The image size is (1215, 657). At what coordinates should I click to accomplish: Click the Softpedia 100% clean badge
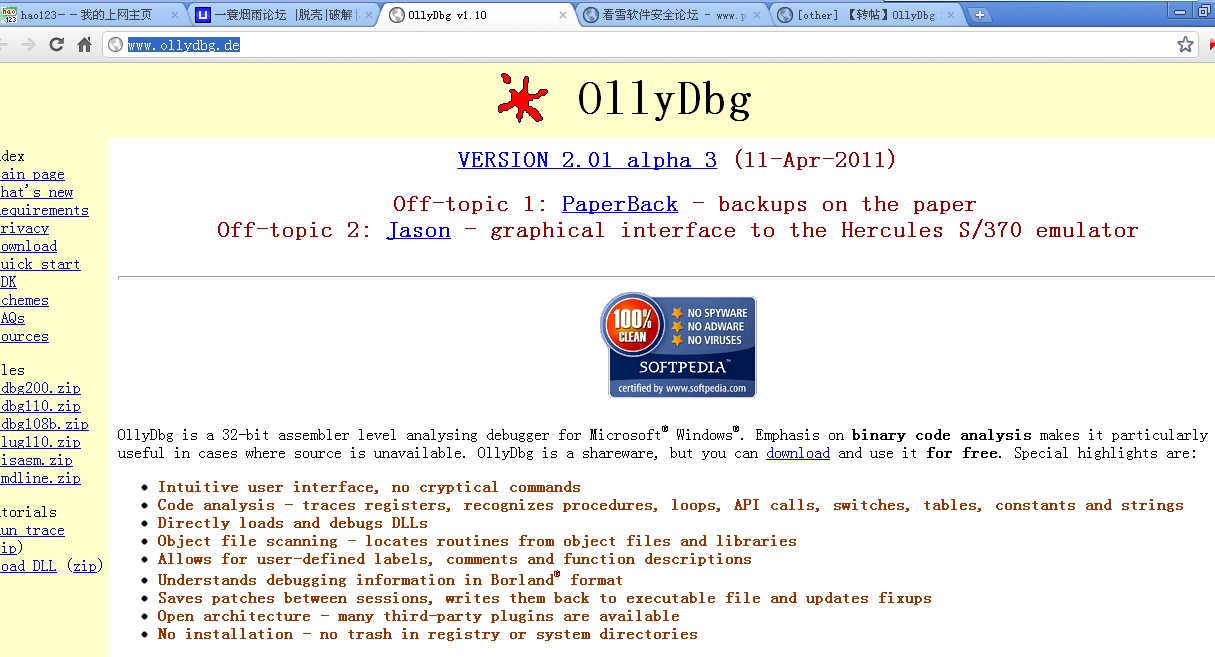[x=678, y=346]
